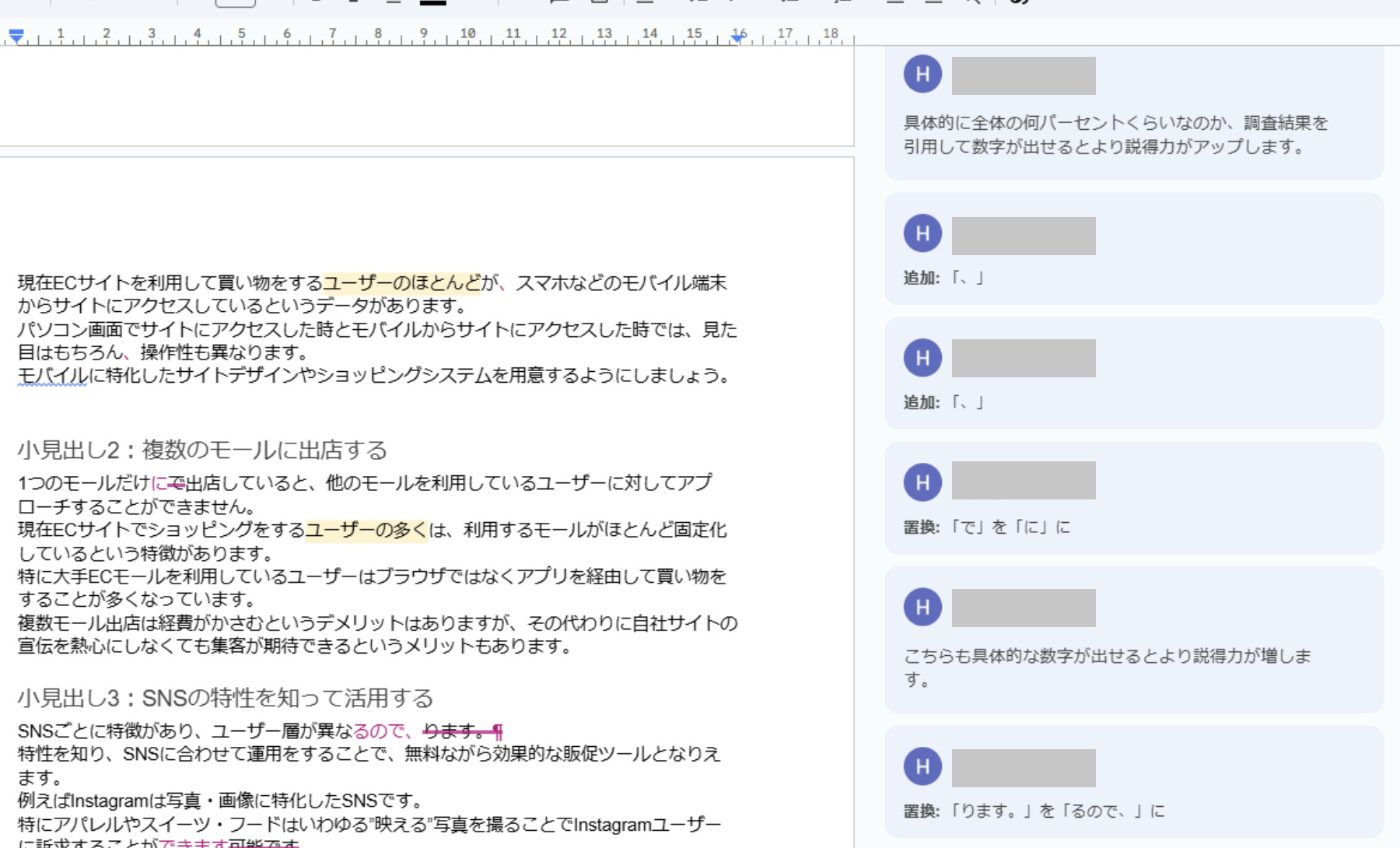Click heading 小見出し2:複数のモールに出店する
This screenshot has height=848, width=1400.
pyautogui.click(x=202, y=450)
